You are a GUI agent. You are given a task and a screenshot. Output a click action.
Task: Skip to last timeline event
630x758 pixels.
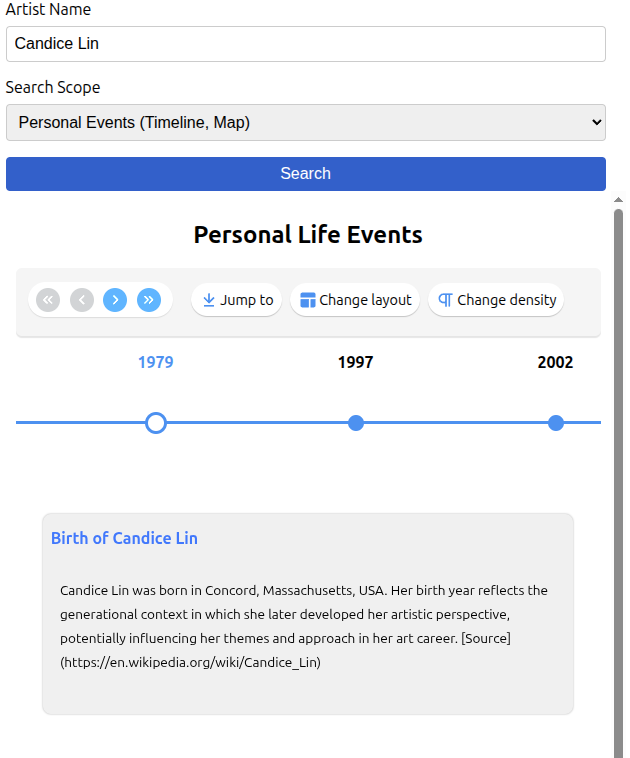[149, 300]
